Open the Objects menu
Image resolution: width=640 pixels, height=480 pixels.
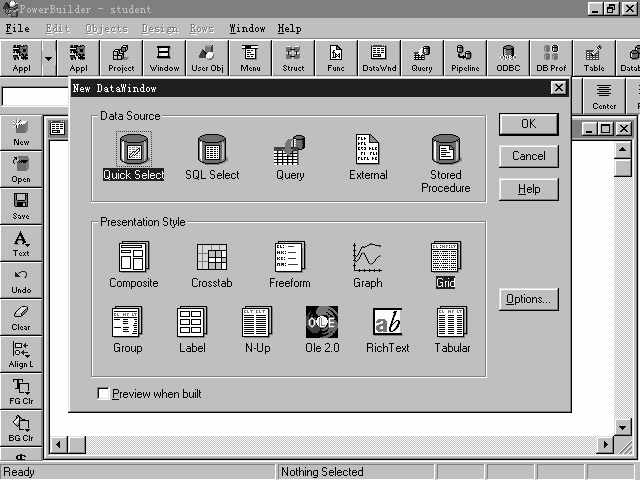tap(107, 29)
